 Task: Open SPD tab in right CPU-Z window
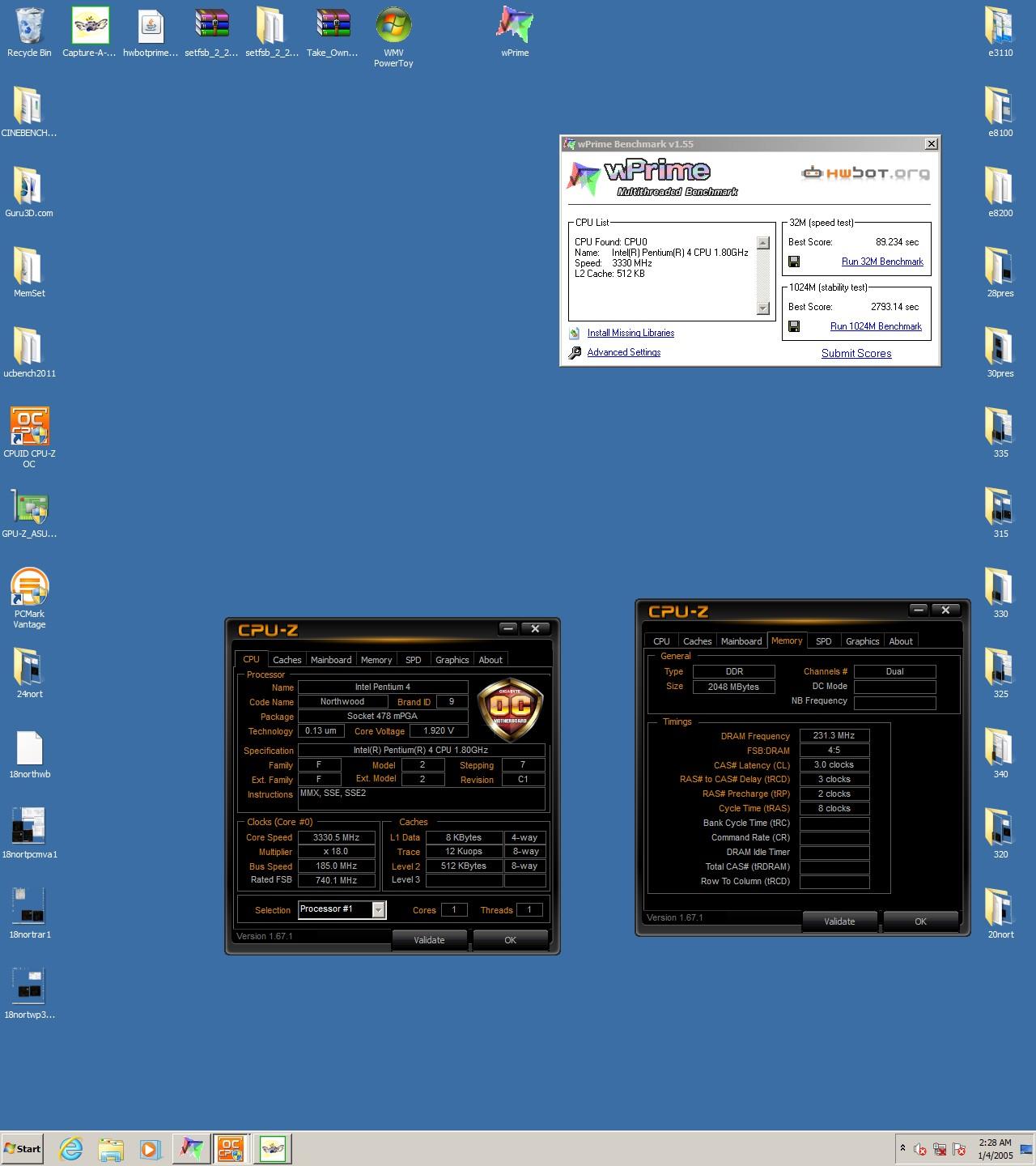(823, 641)
